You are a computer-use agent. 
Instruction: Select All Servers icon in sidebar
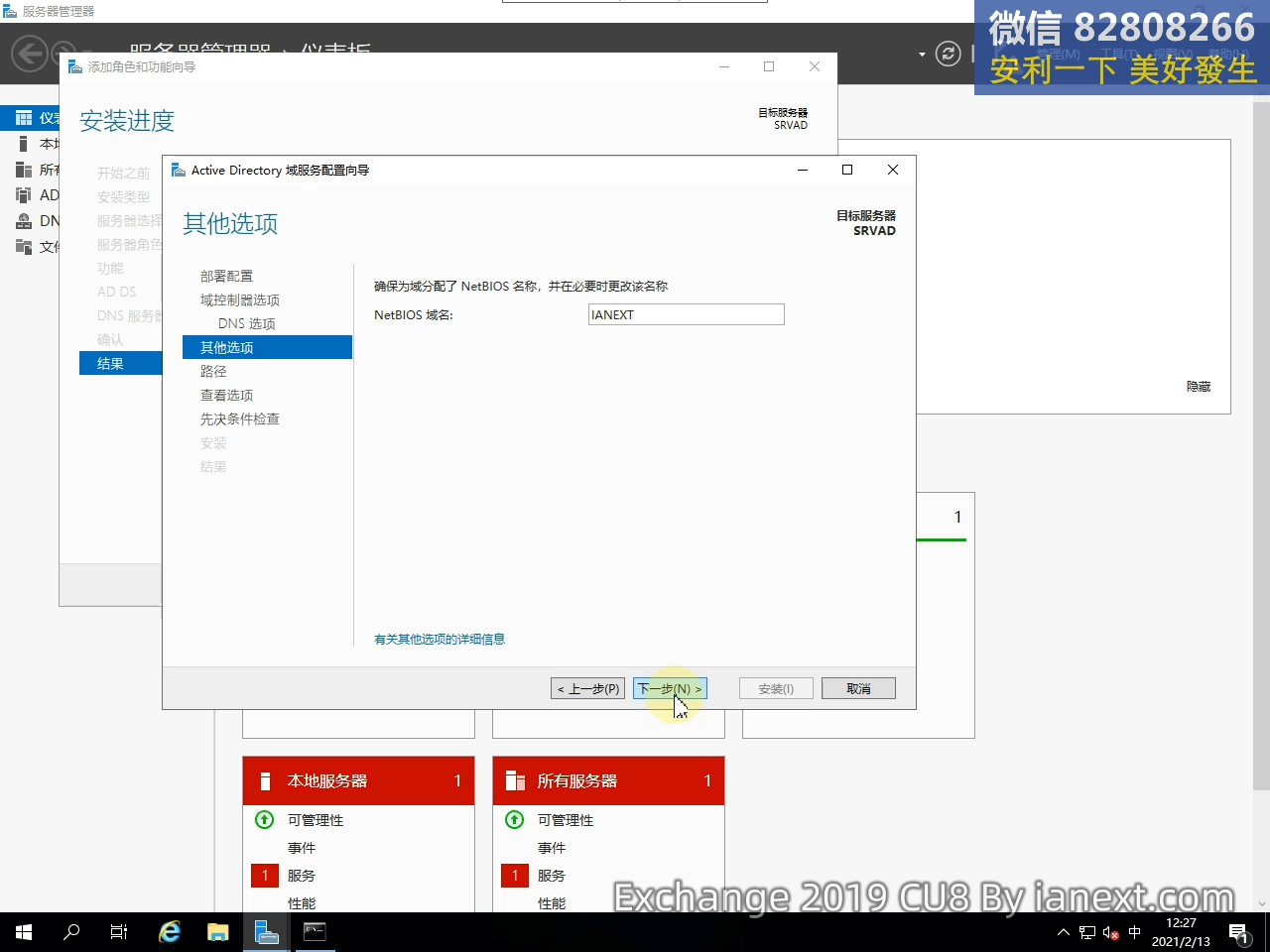coord(24,170)
